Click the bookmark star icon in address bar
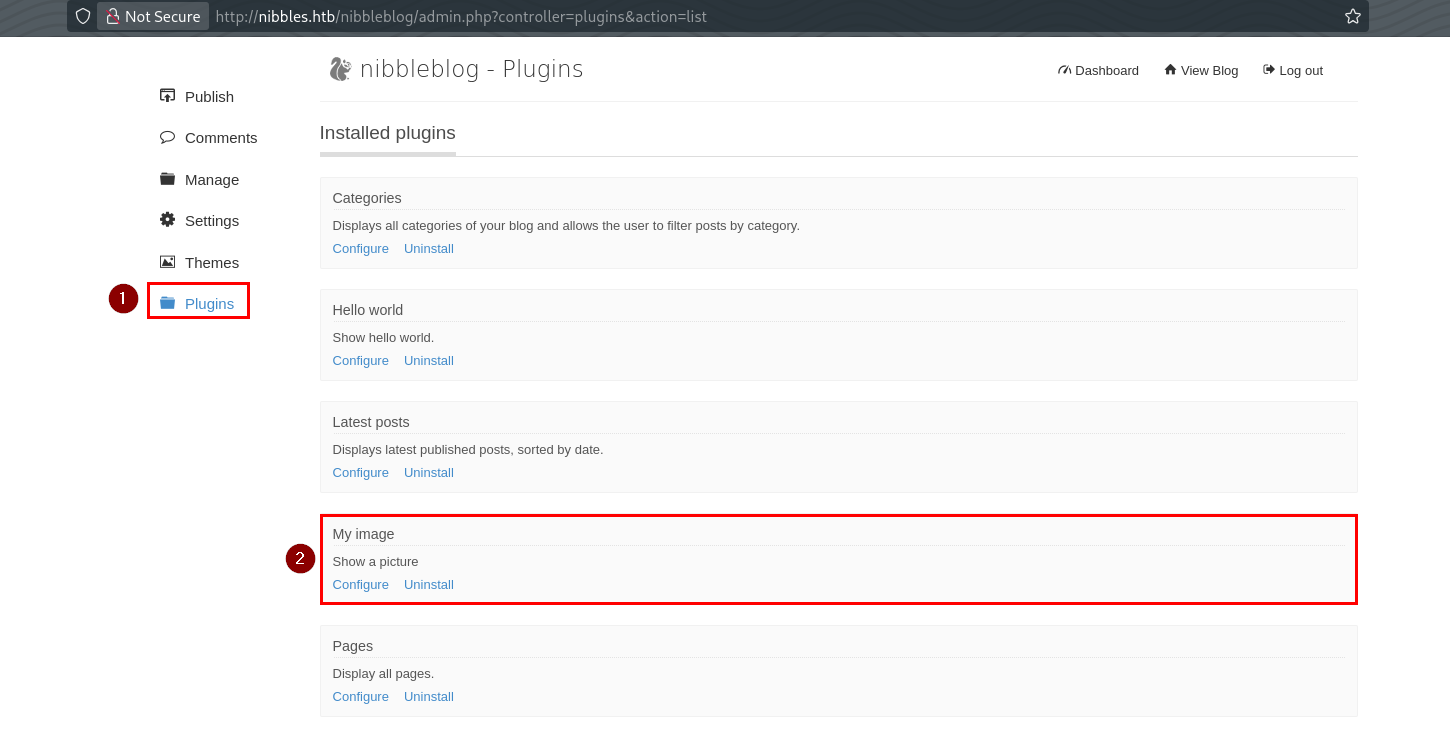 pos(1352,16)
